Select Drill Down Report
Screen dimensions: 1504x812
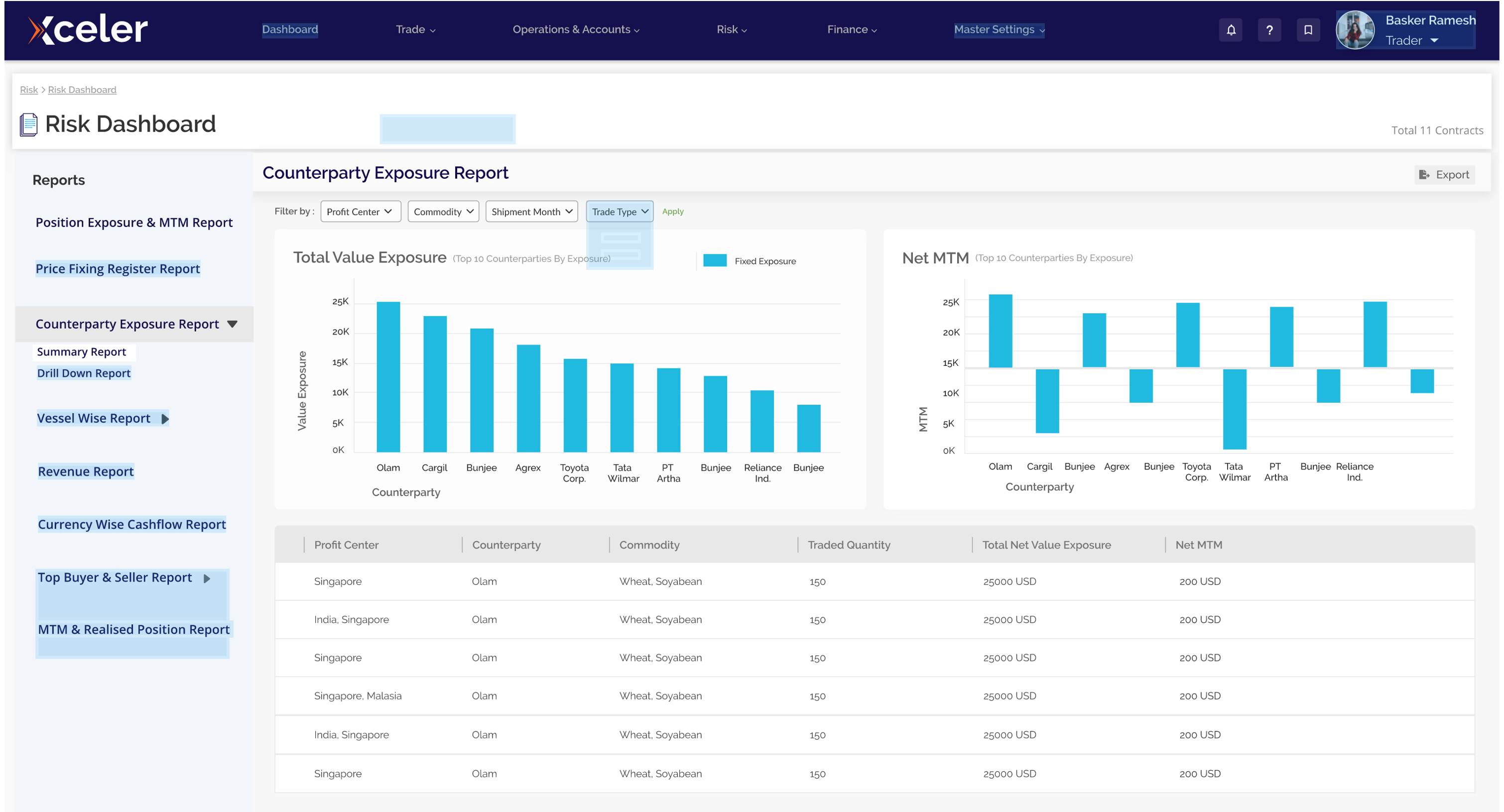[x=84, y=373]
